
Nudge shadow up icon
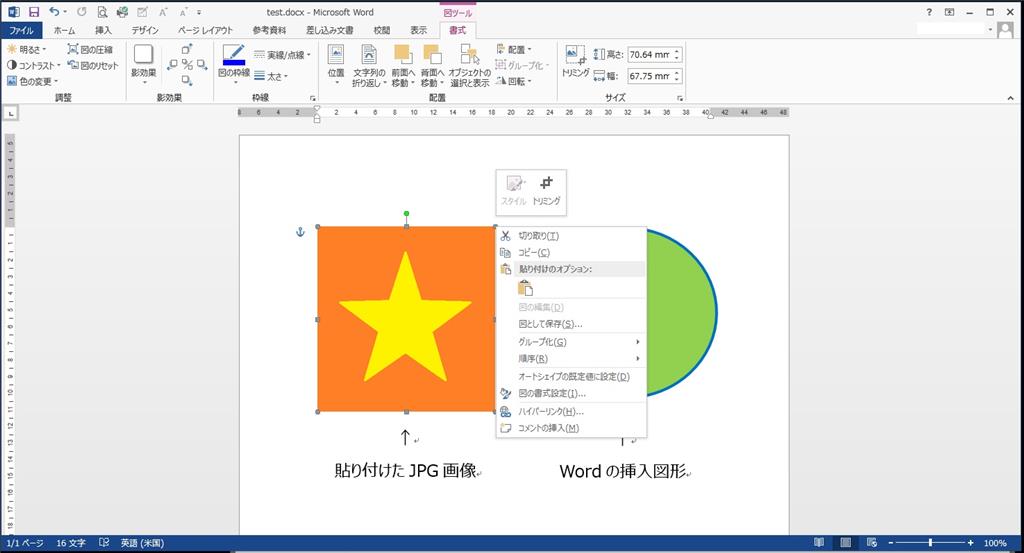[187, 49]
